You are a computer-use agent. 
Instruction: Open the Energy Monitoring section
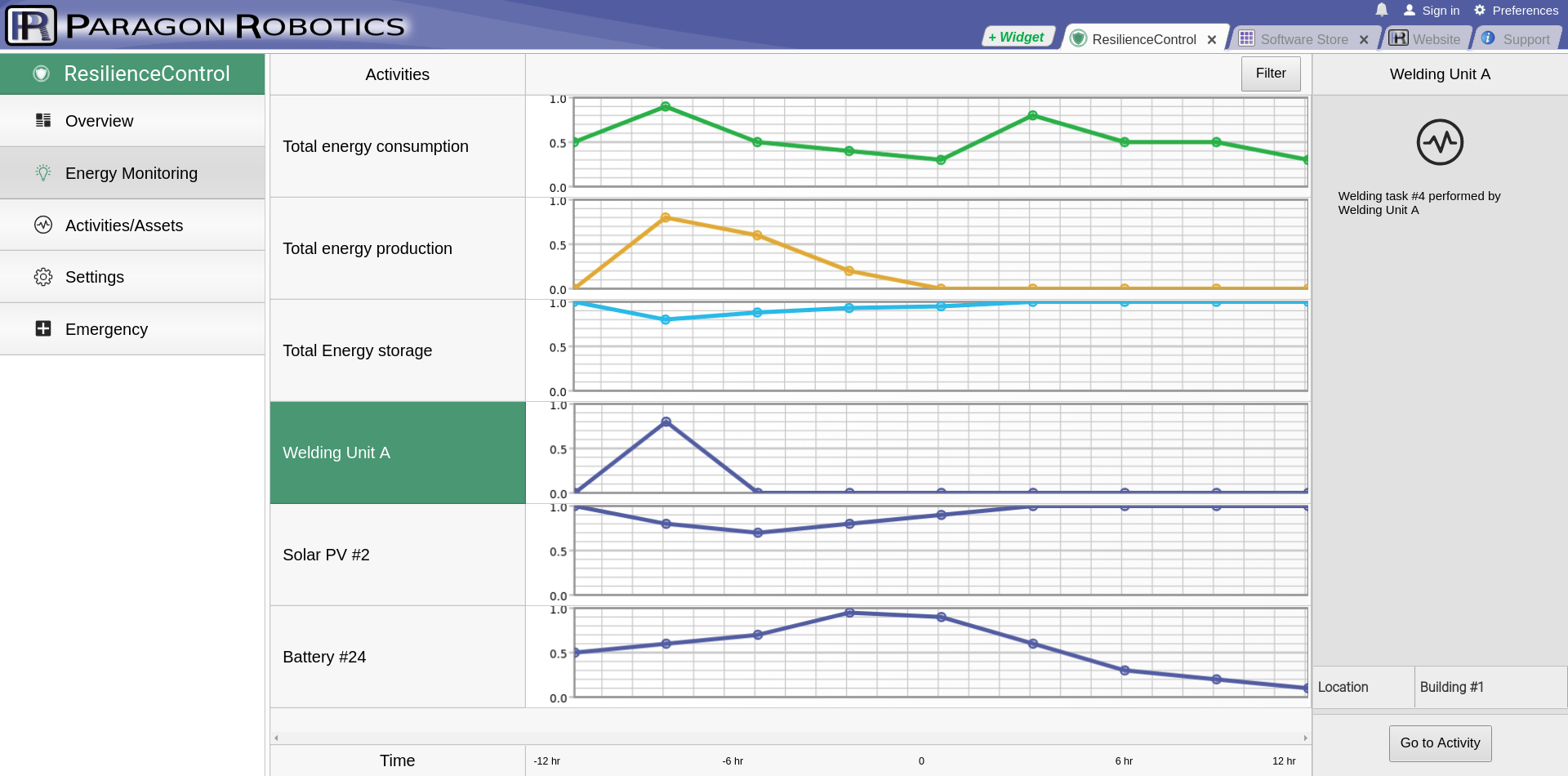point(132,173)
